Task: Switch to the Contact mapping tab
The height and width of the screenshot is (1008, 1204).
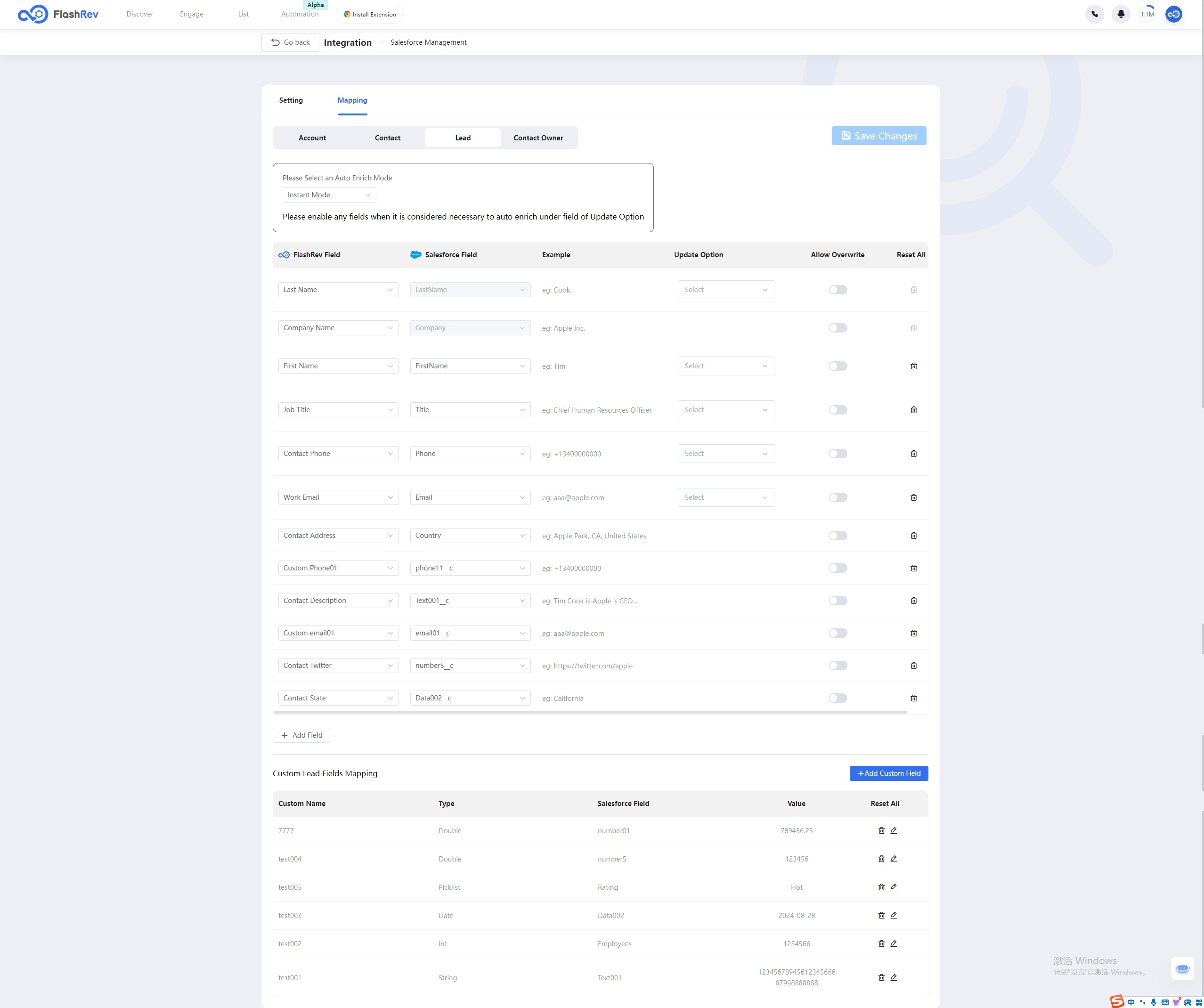Action: [x=388, y=138]
